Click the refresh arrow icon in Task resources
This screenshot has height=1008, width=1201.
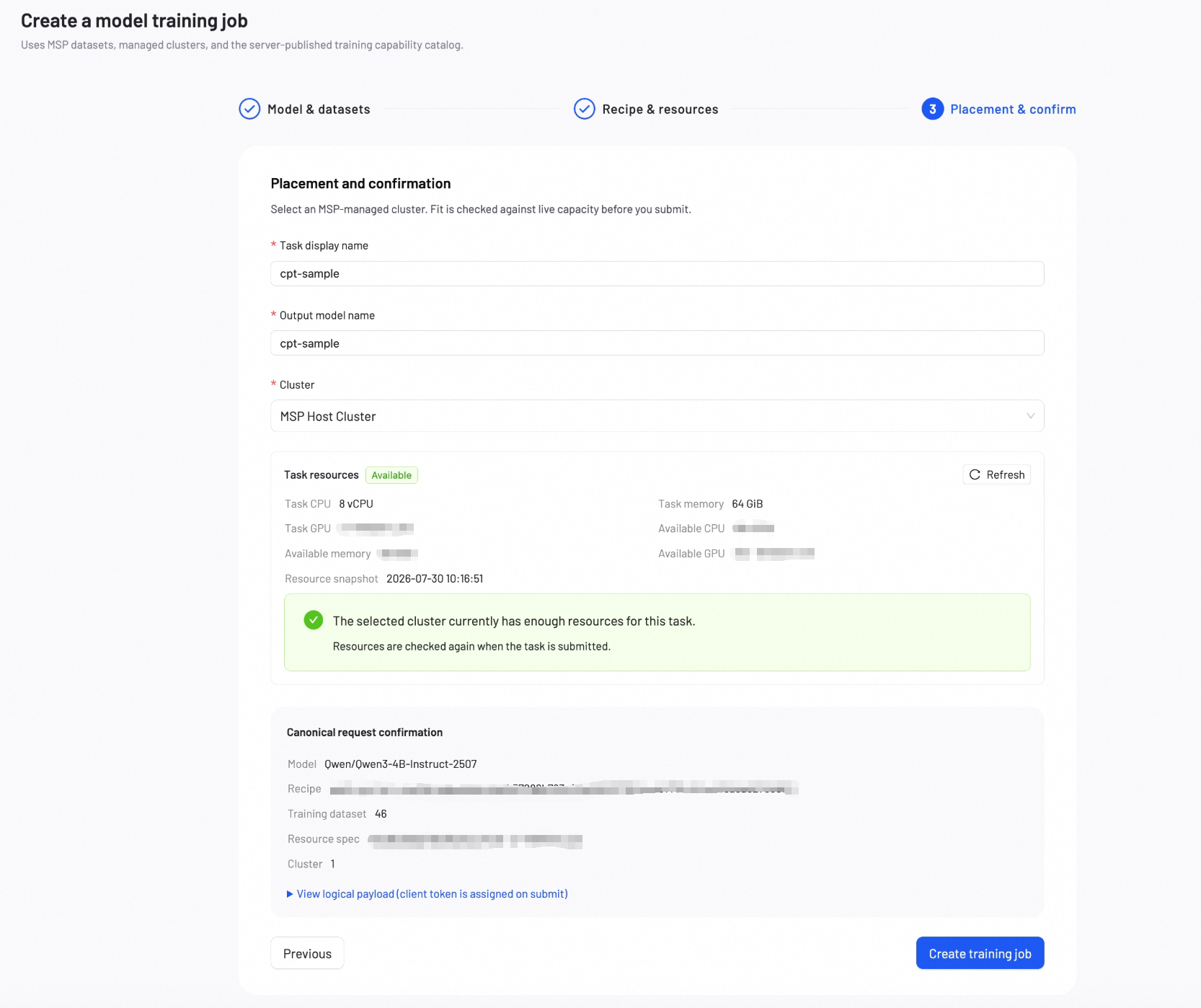[975, 474]
